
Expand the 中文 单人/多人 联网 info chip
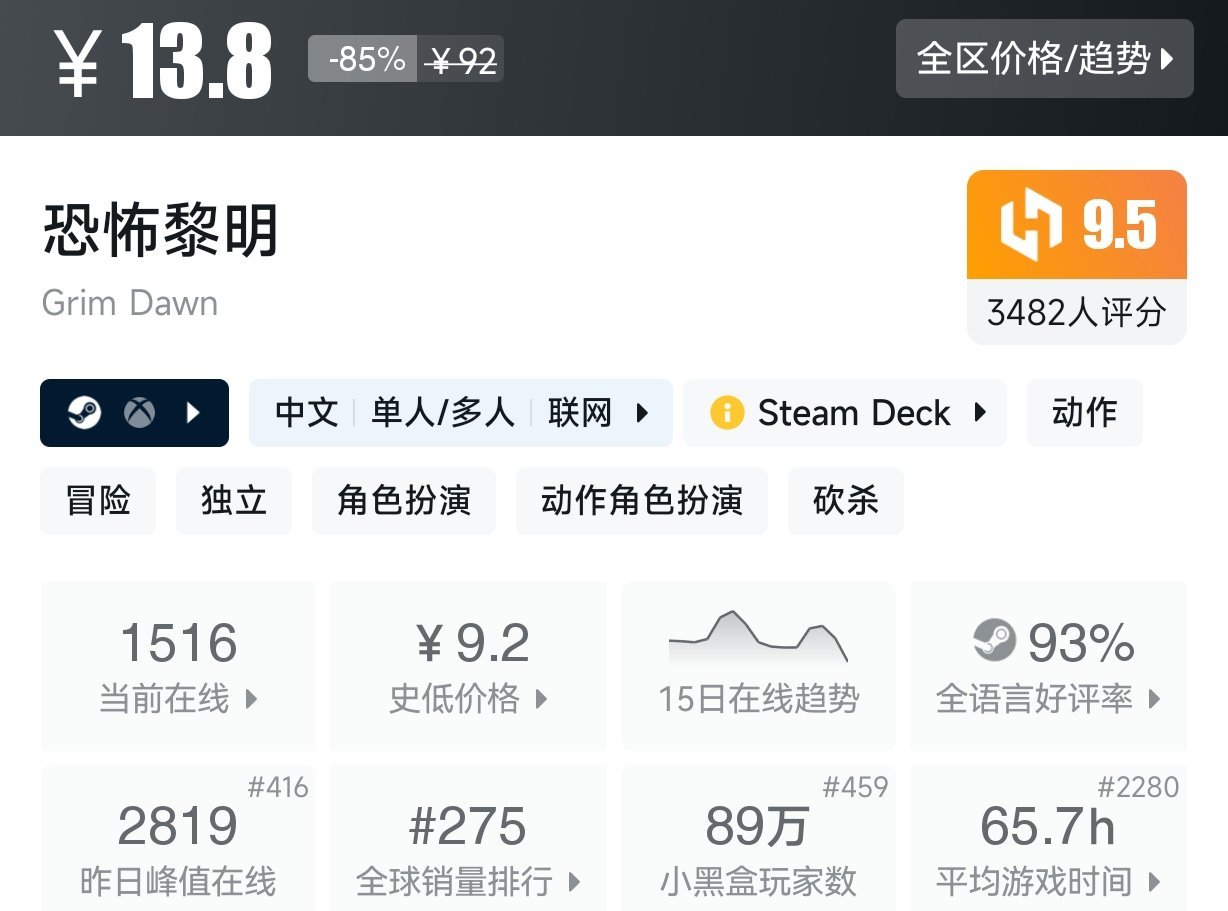click(460, 413)
